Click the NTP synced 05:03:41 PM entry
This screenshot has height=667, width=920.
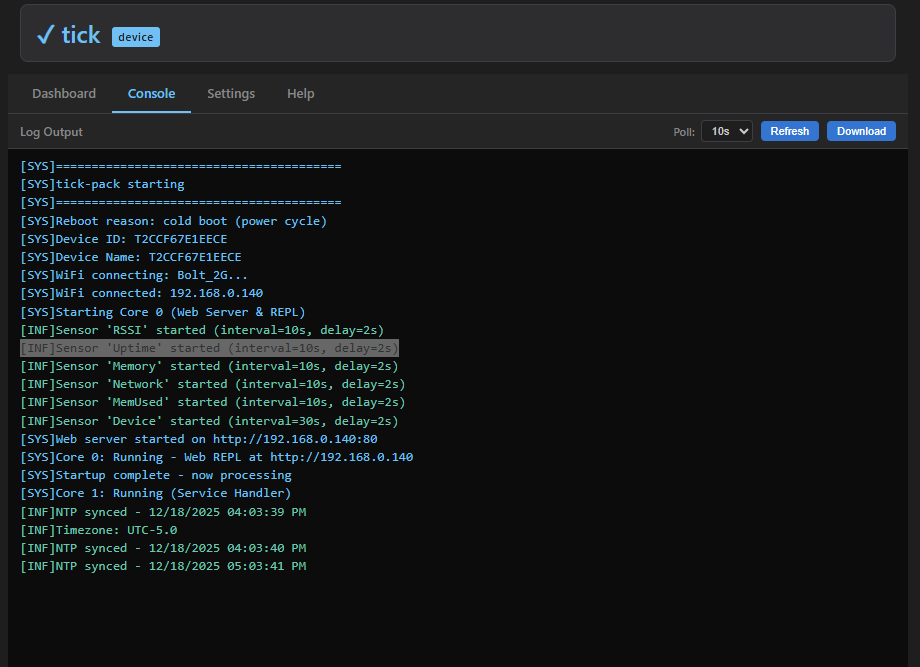163,566
